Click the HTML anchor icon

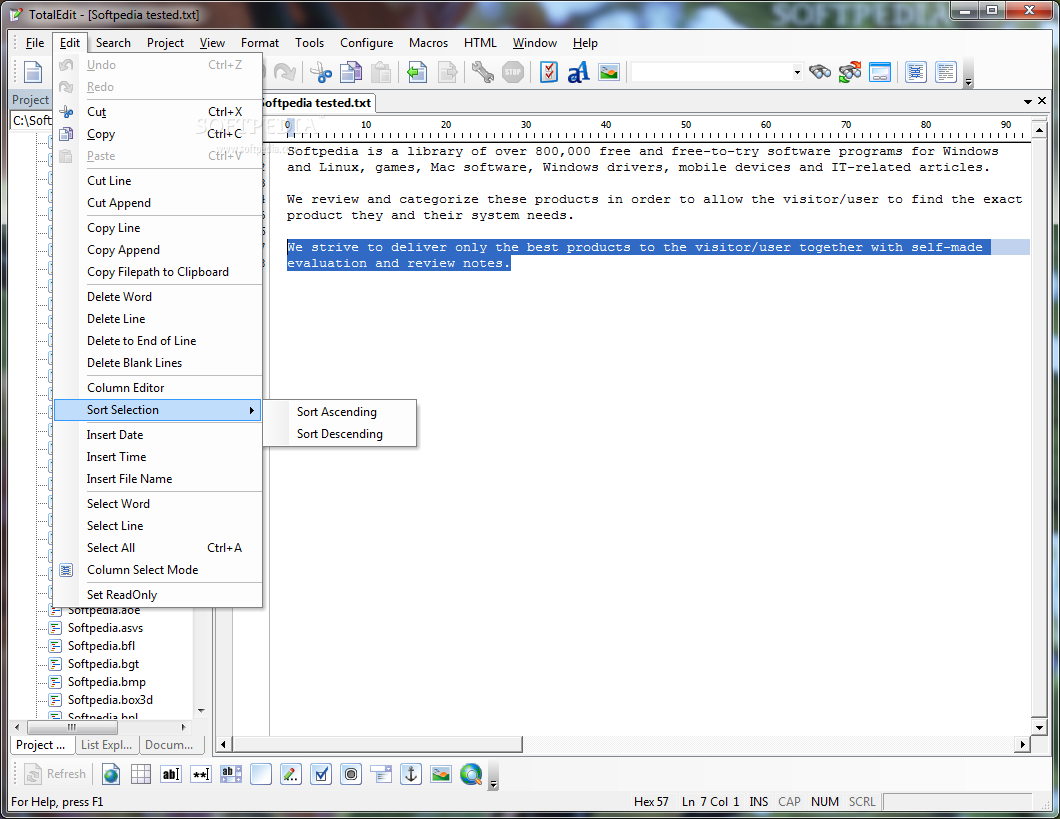(x=411, y=774)
